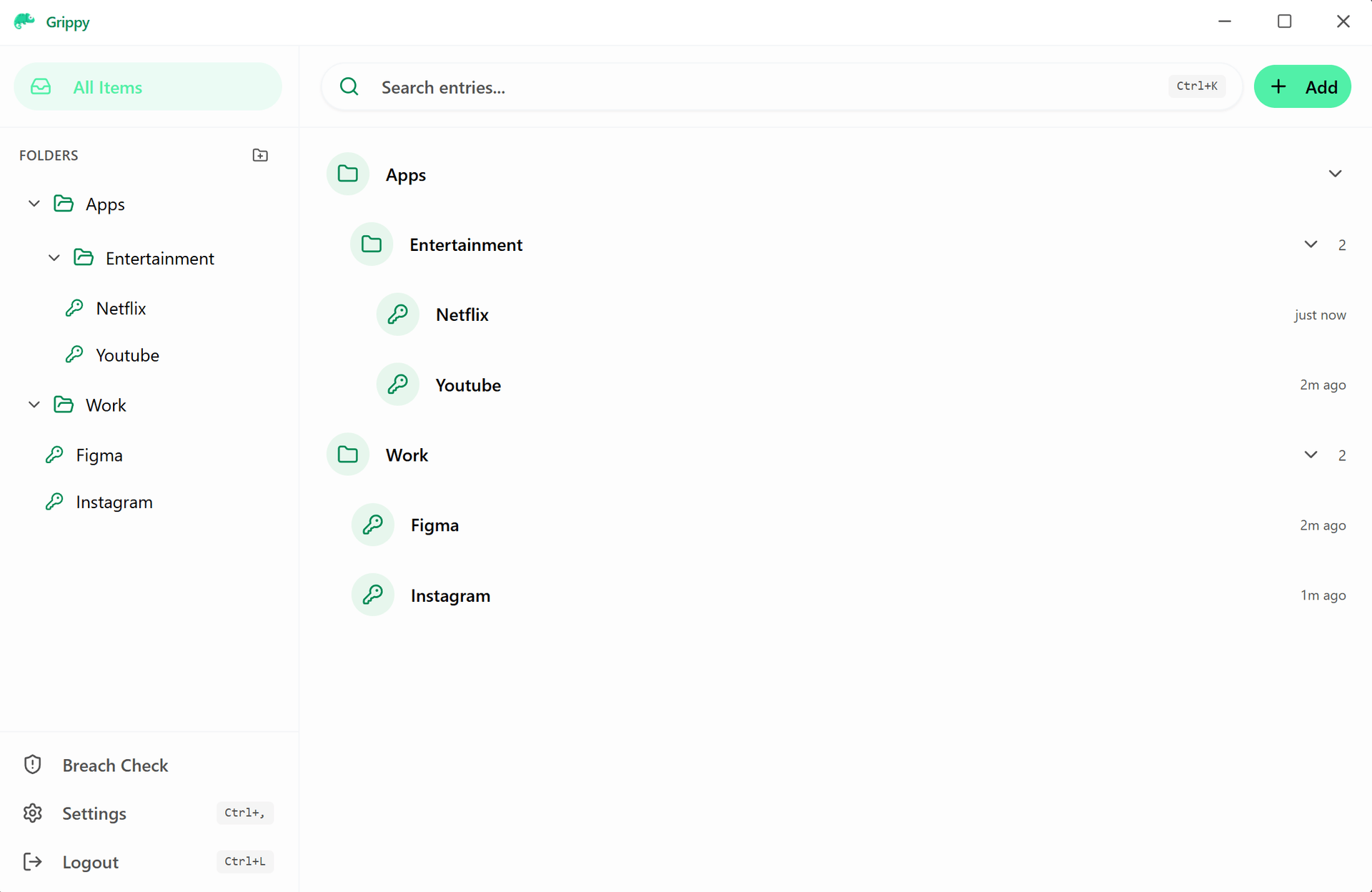Click the Grippy chameleon logo icon
This screenshot has height=892, width=1372.
[x=24, y=20]
